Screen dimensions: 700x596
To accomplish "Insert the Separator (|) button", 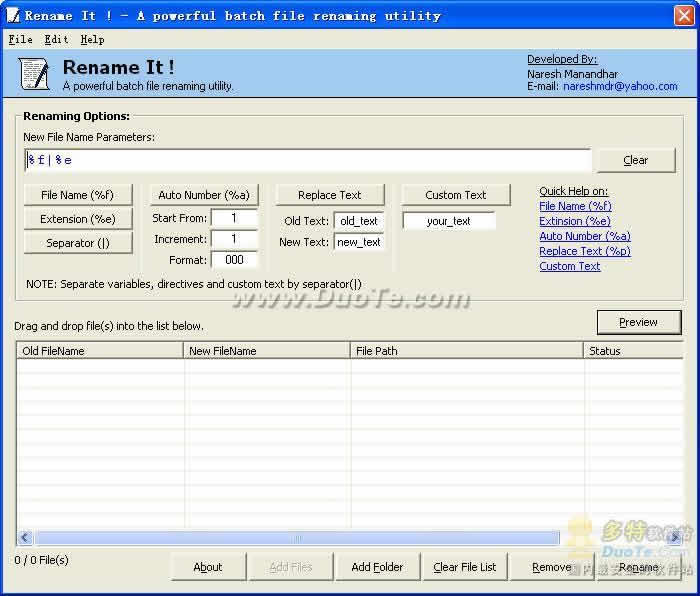I will pyautogui.click(x=78, y=243).
